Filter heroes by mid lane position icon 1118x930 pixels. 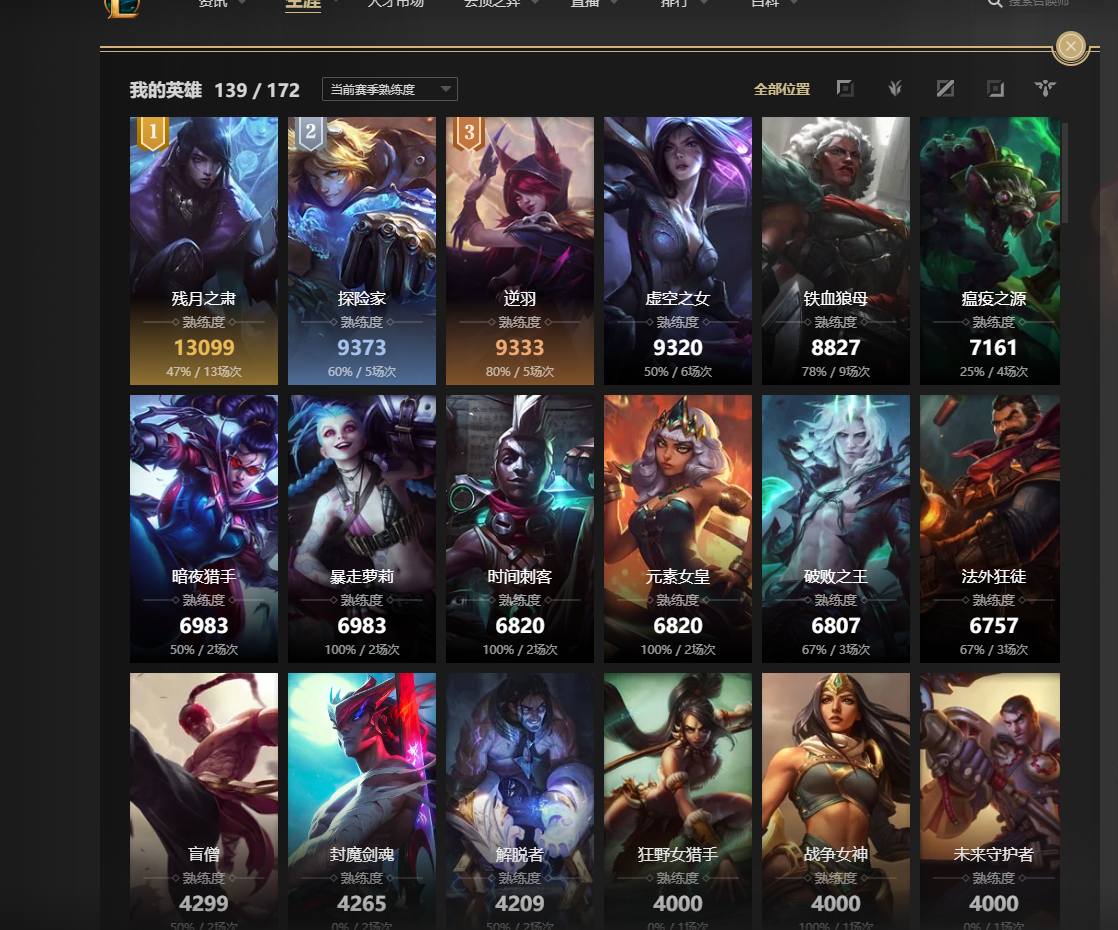[945, 88]
